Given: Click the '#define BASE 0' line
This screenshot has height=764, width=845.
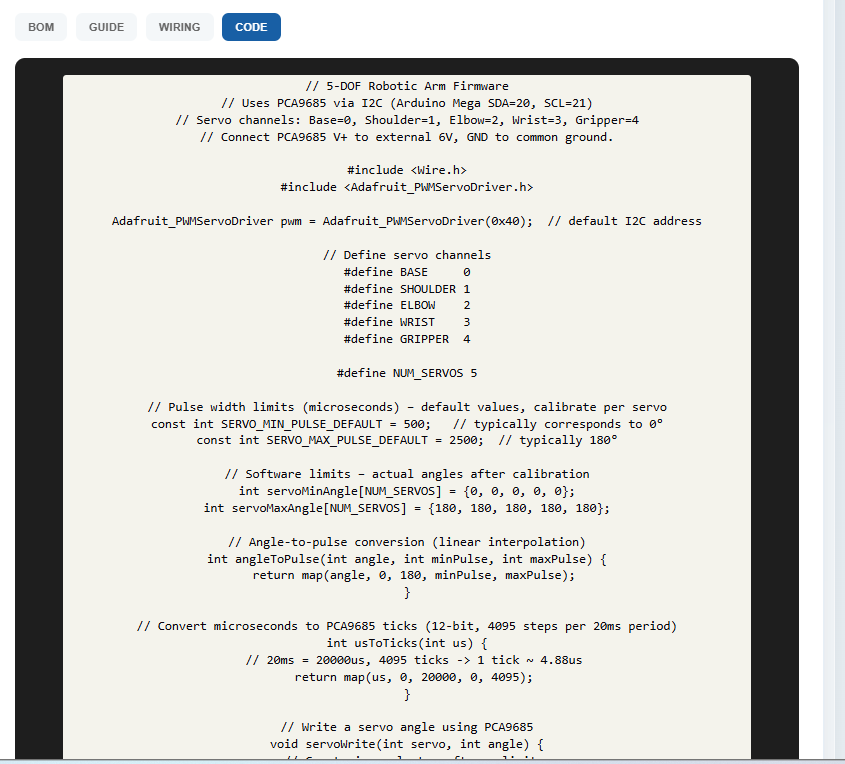Looking at the screenshot, I should (407, 272).
